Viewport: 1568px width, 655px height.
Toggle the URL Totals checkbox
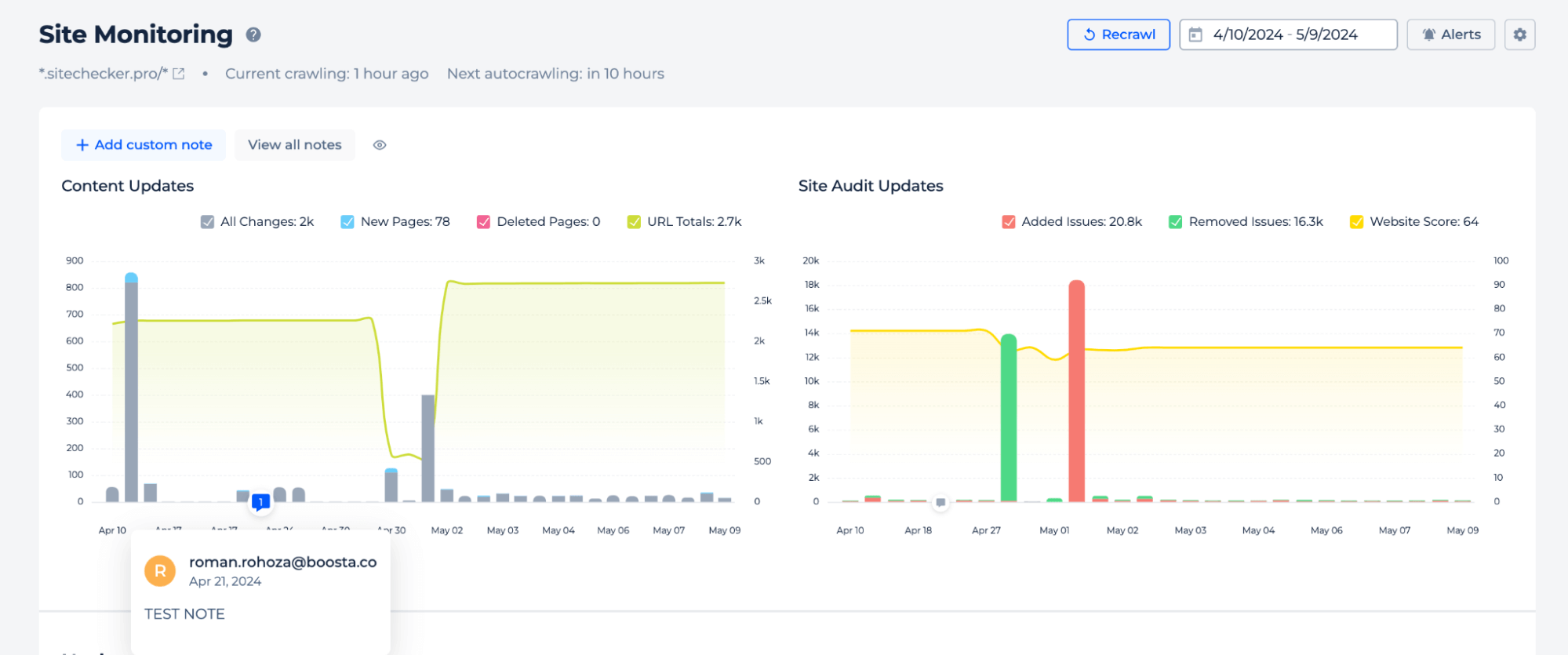(634, 222)
